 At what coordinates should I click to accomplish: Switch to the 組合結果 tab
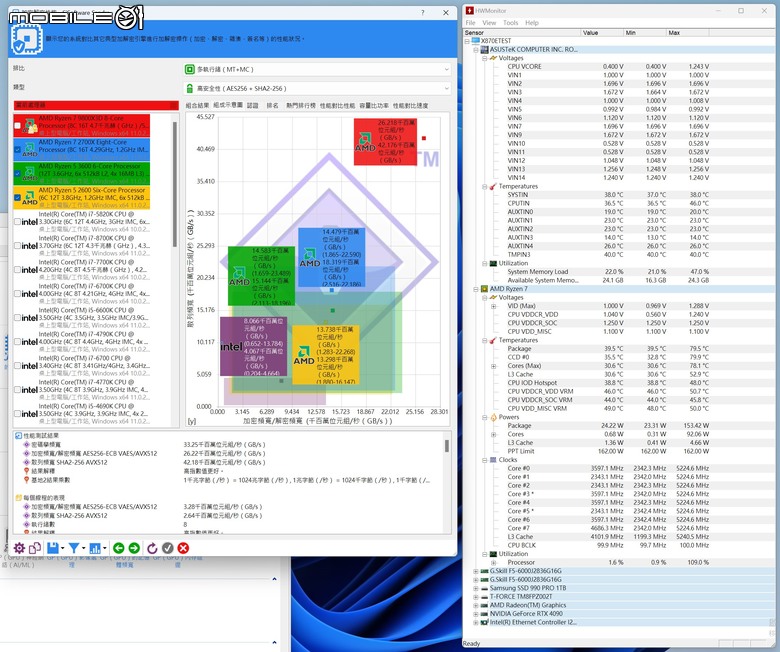click(197, 105)
